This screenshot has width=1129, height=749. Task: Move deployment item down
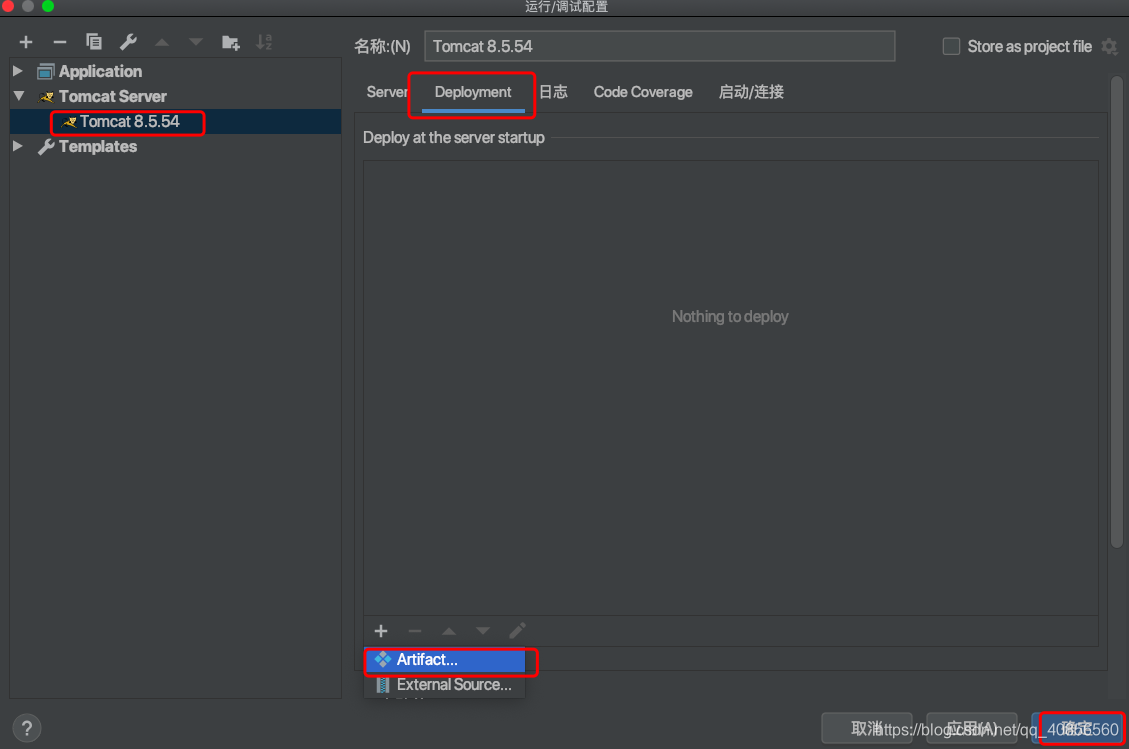(x=482, y=632)
